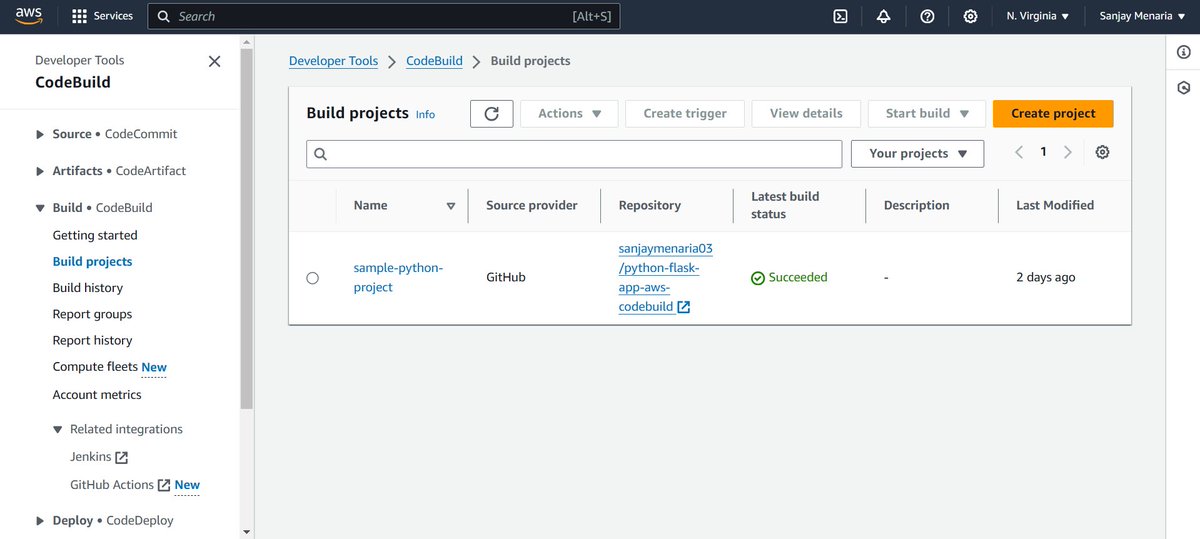The width and height of the screenshot is (1200, 539).
Task: Click the Last Modified column header
Action: click(1055, 205)
